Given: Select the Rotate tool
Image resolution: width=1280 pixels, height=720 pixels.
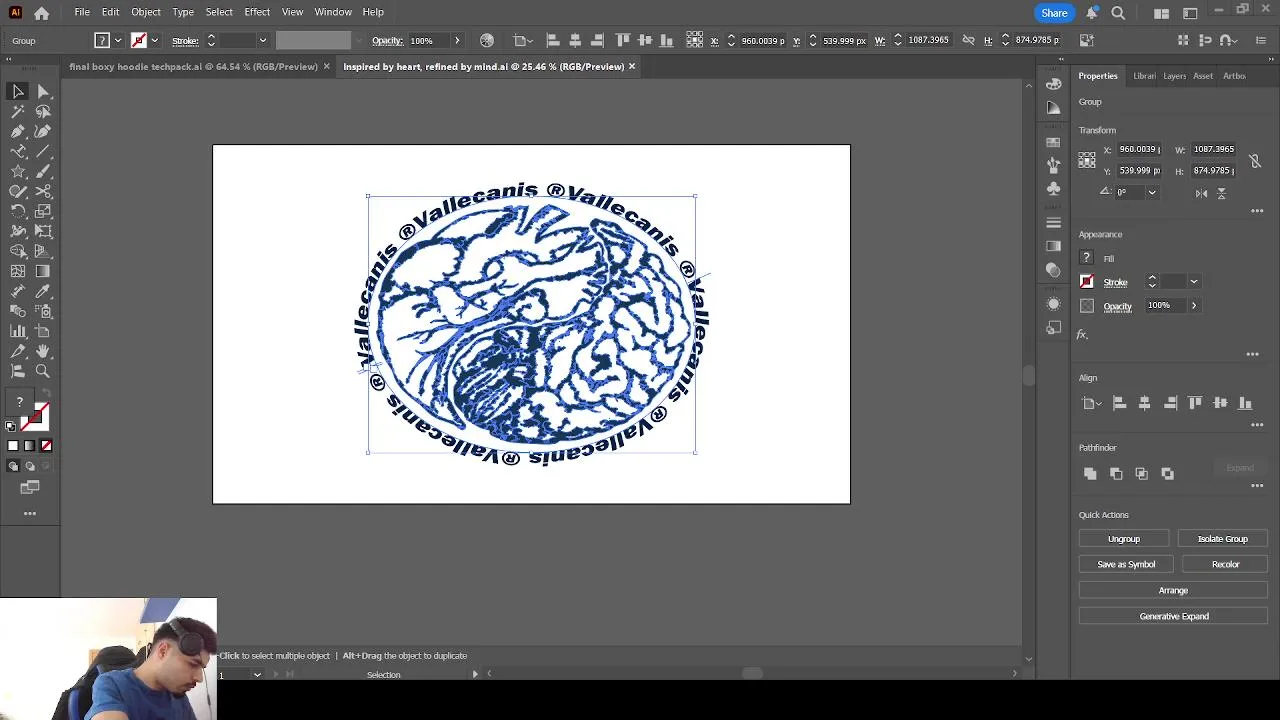Looking at the screenshot, I should tap(18, 211).
